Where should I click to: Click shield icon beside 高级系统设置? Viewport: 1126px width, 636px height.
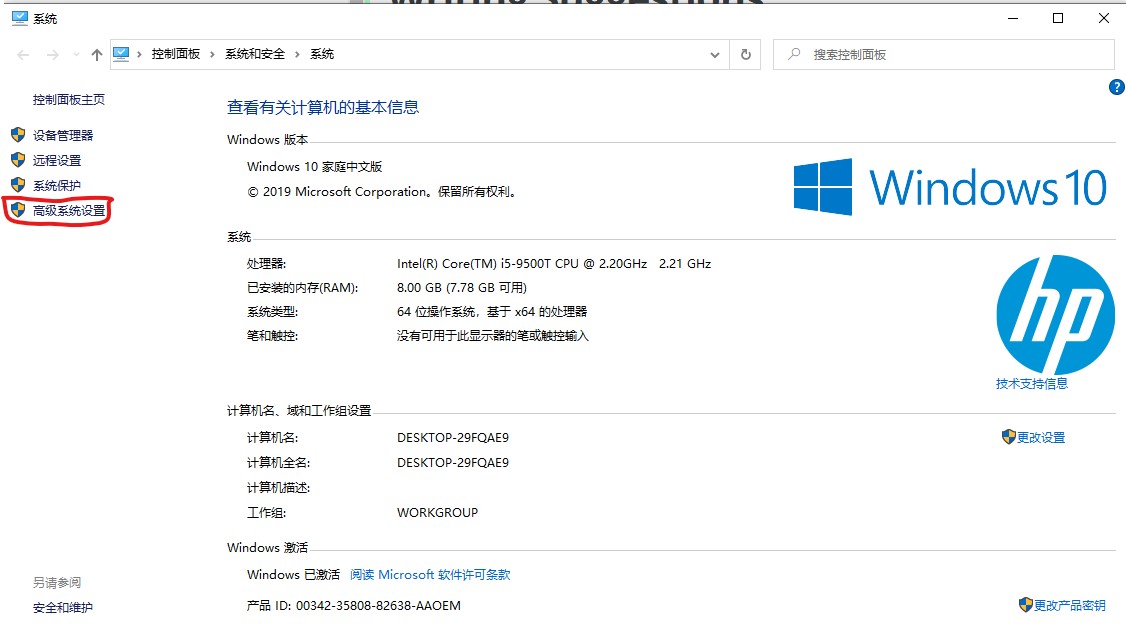[18, 210]
